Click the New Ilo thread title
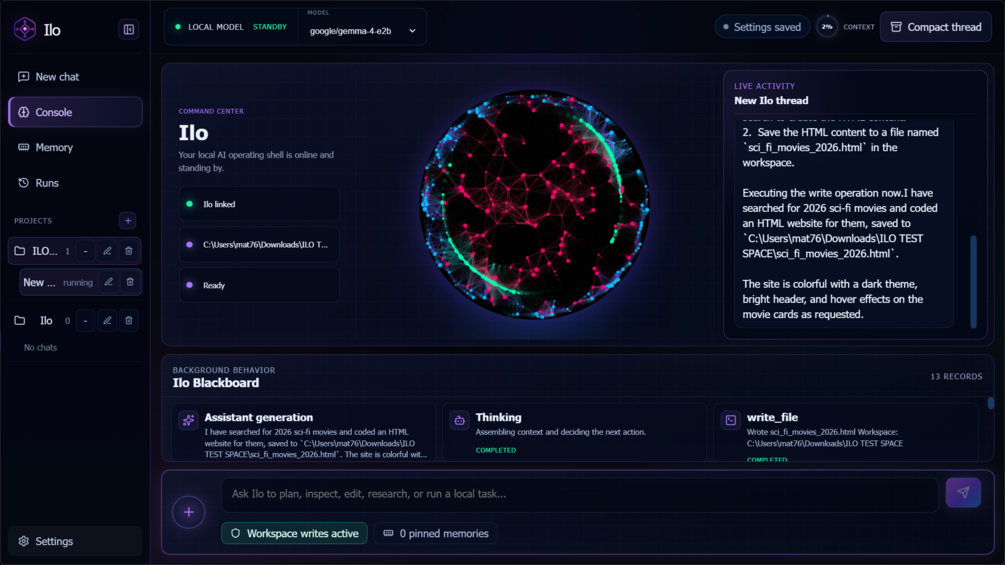The image size is (1005, 565). (771, 101)
